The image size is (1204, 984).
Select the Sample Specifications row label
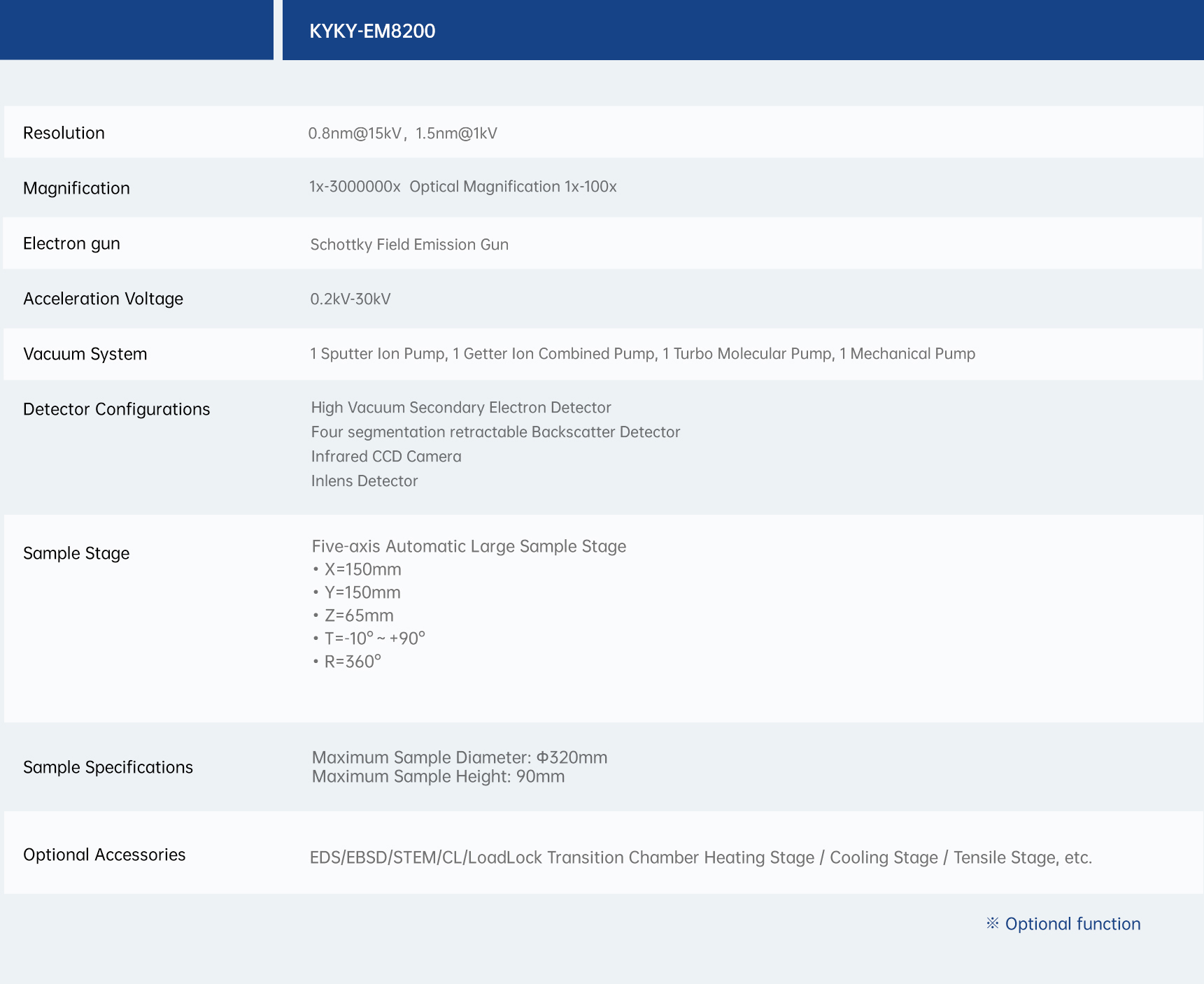click(108, 767)
